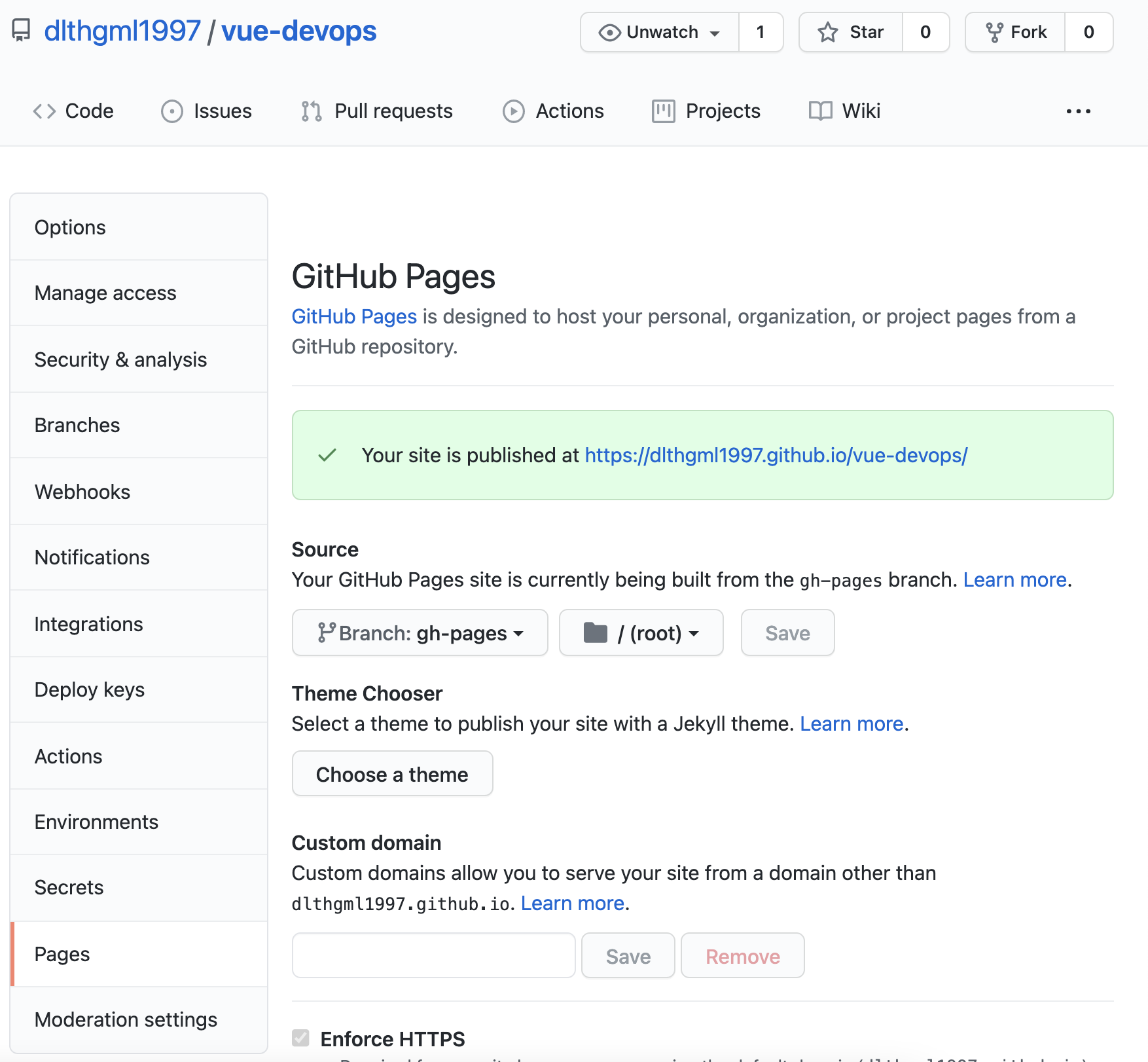Click Learn more under Source
This screenshot has height=1062, width=1148.
coord(1015,579)
